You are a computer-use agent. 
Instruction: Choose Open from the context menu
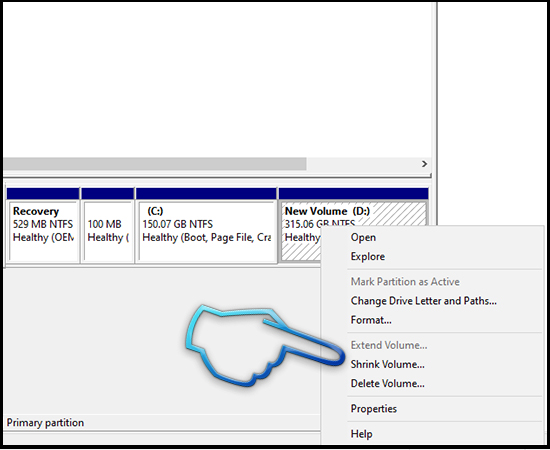(x=363, y=237)
